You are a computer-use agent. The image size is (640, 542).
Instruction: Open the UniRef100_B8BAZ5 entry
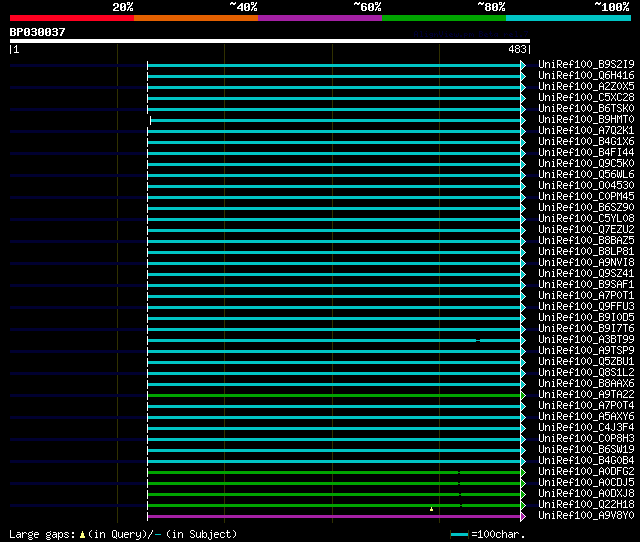point(586,241)
